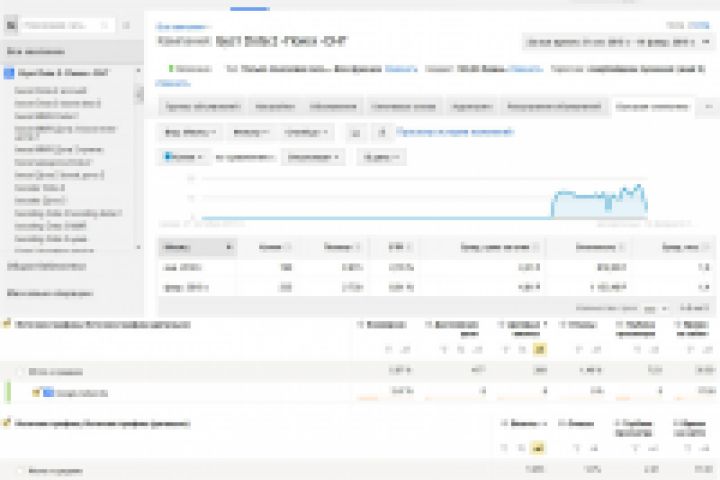
Task: Open the date range dropdown at top right
Action: click(618, 43)
